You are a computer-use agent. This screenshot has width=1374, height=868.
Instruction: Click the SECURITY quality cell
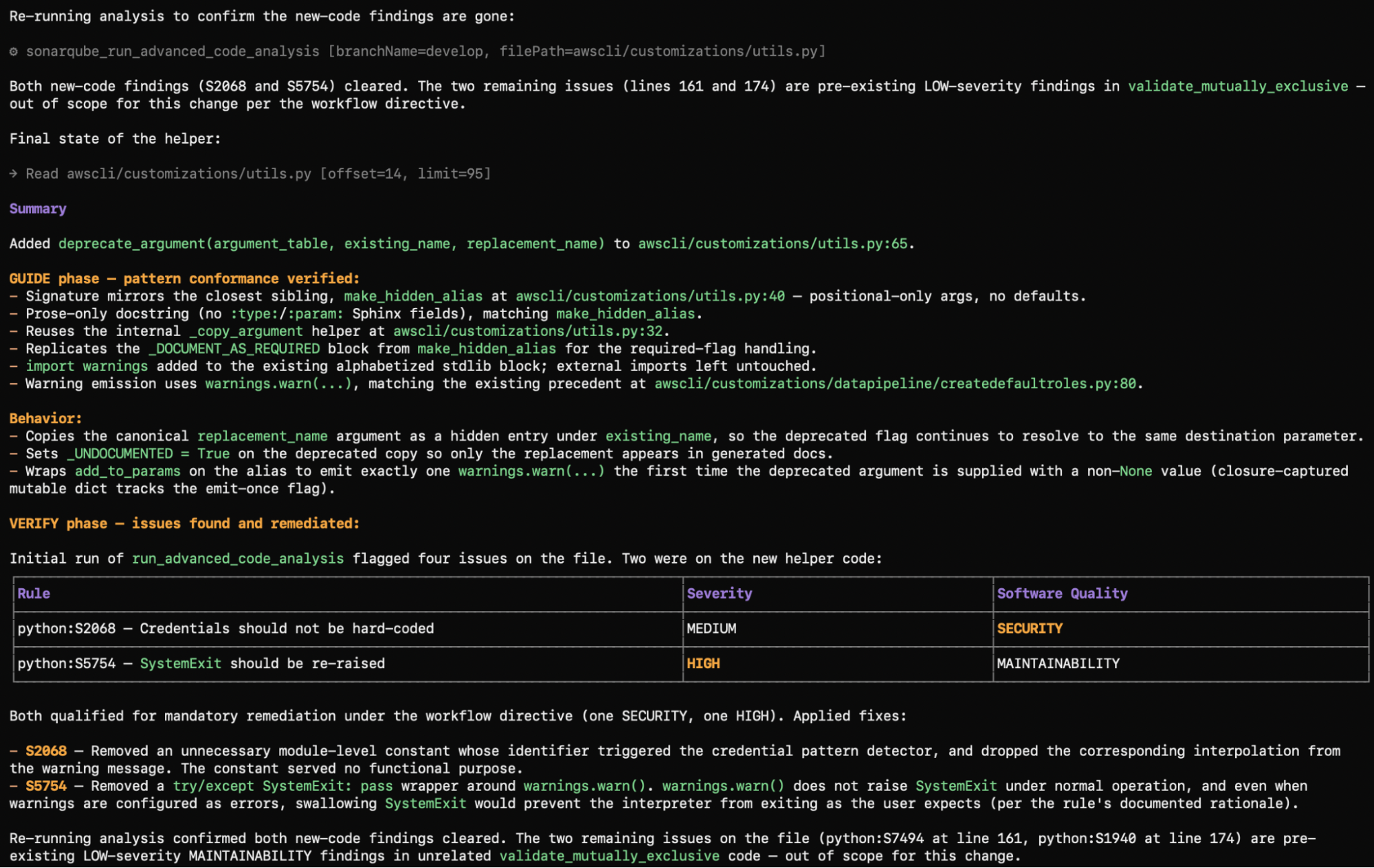click(x=1030, y=629)
